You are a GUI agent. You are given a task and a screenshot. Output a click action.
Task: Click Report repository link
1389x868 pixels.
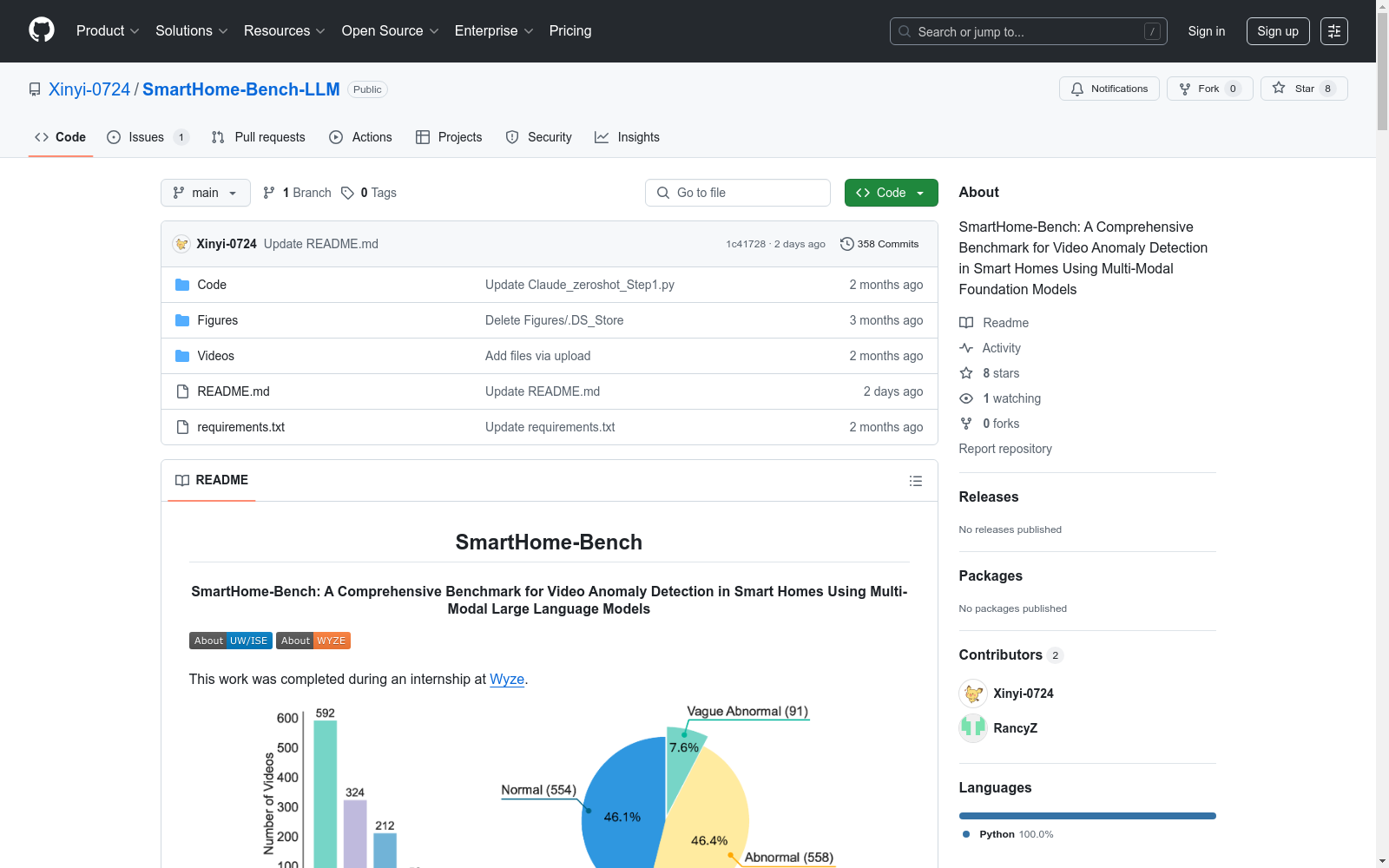(x=1005, y=449)
